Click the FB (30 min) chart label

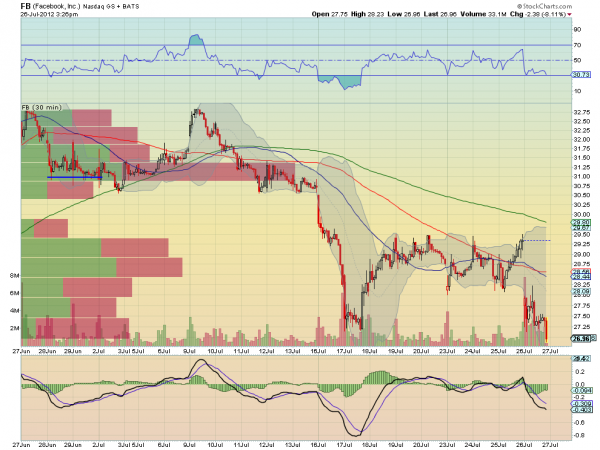tap(41, 107)
